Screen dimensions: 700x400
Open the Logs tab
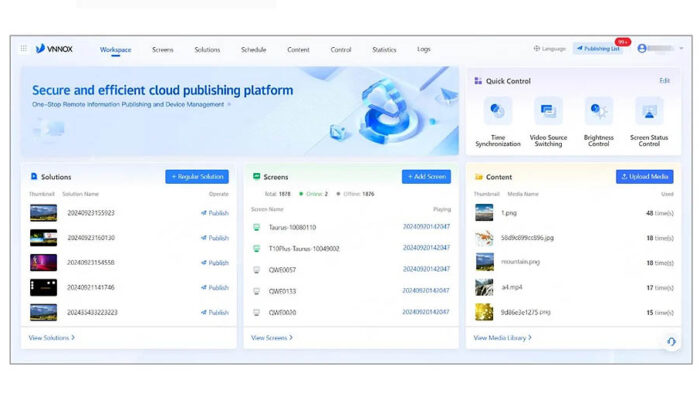pos(424,49)
